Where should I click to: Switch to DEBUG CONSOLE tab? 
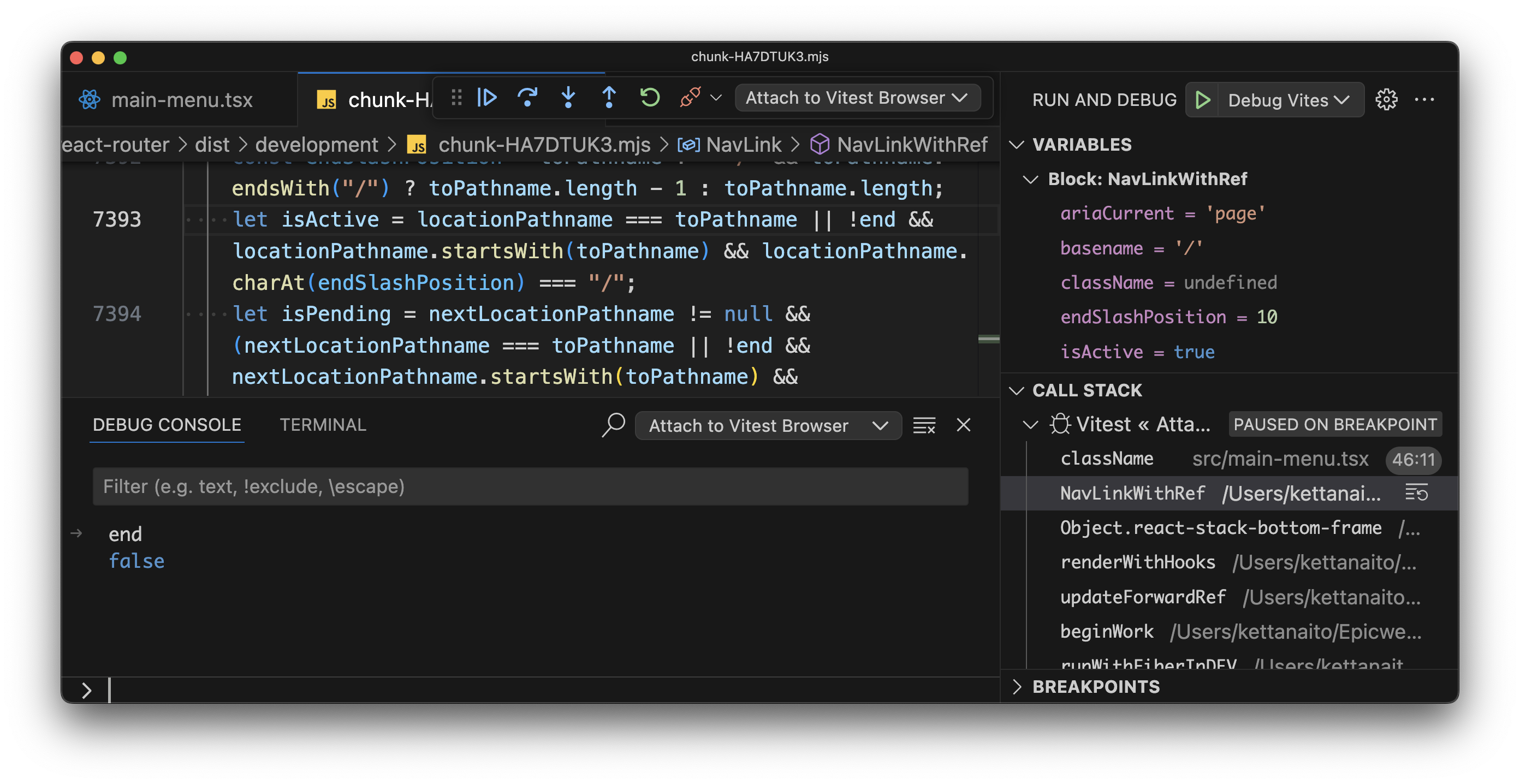[x=167, y=425]
